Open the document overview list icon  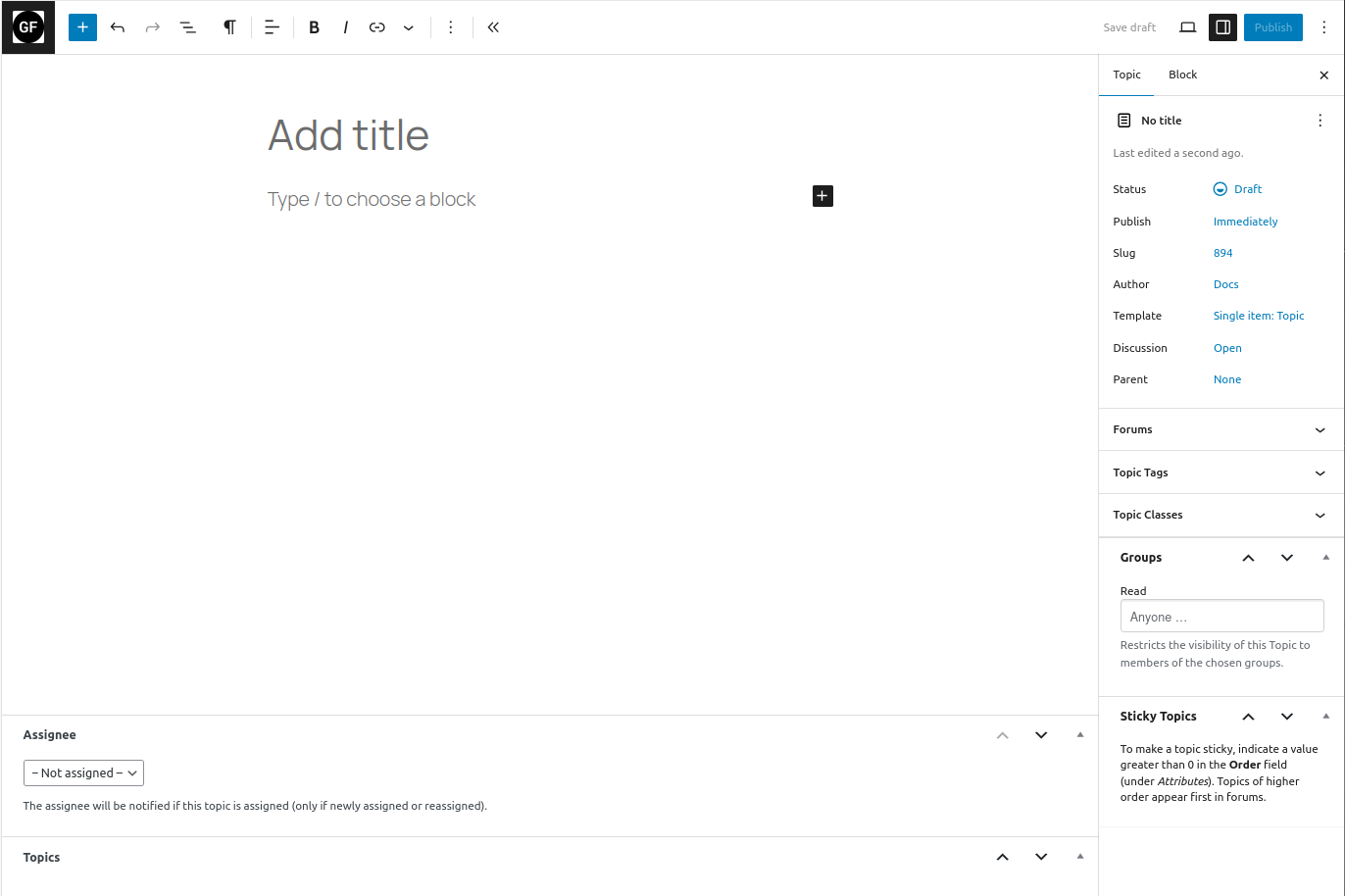(187, 27)
